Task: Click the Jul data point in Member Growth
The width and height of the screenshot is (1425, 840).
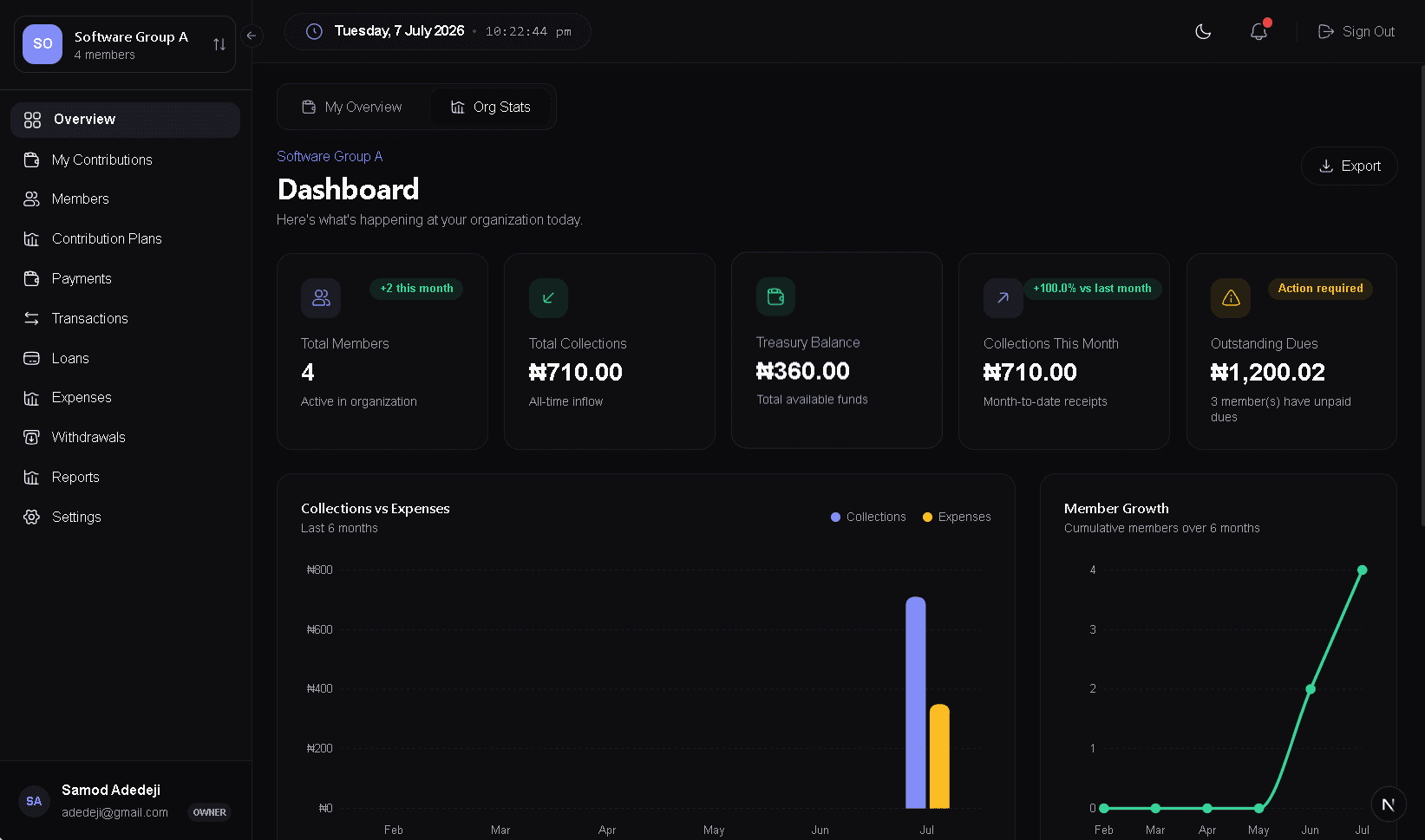Action: coord(1363,570)
